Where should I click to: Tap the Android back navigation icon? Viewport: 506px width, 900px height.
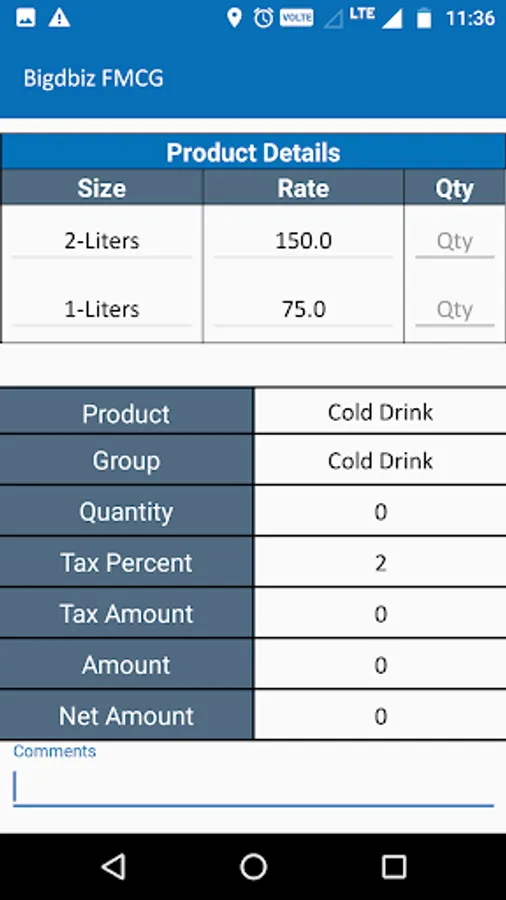click(114, 866)
